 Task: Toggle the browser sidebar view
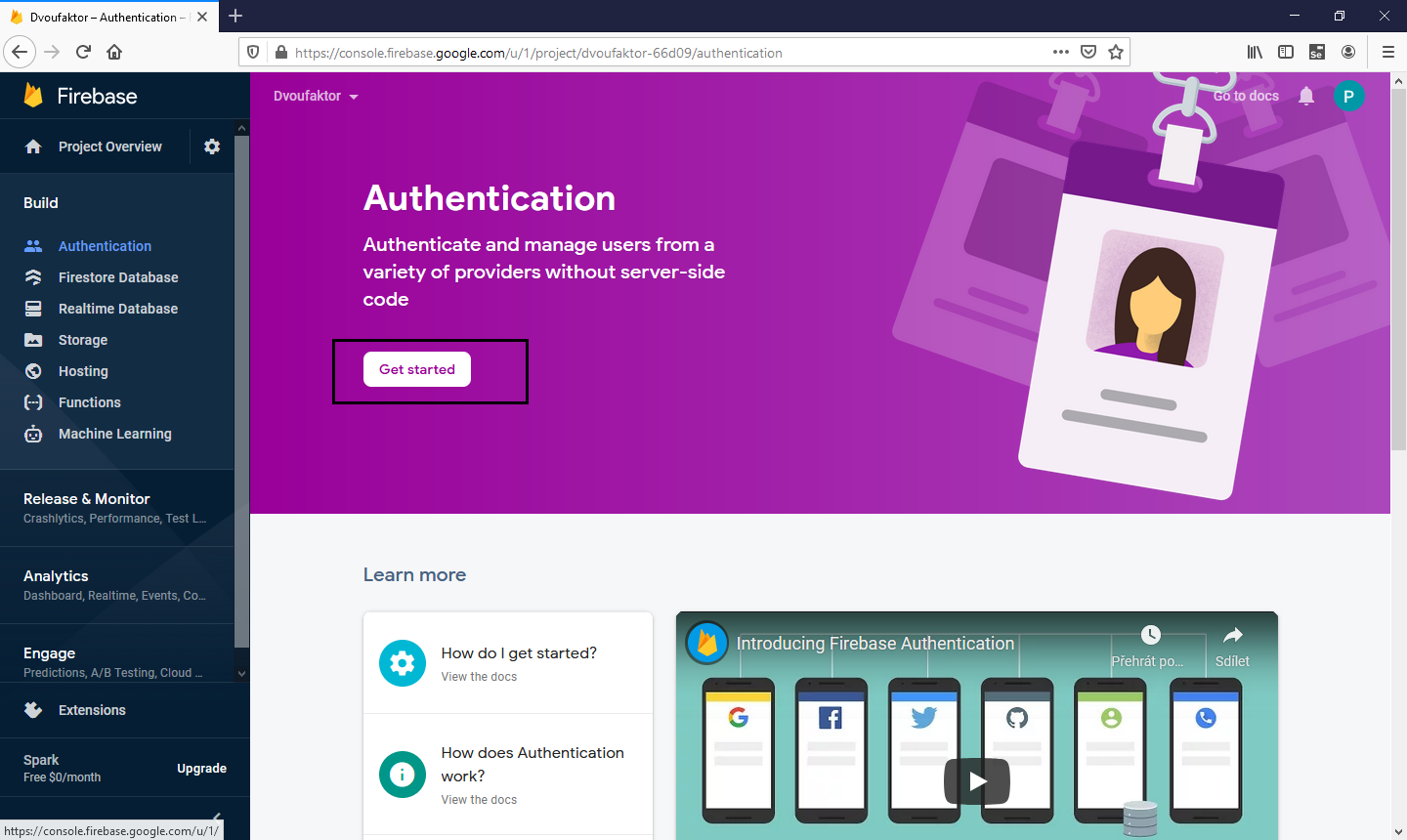click(1286, 53)
